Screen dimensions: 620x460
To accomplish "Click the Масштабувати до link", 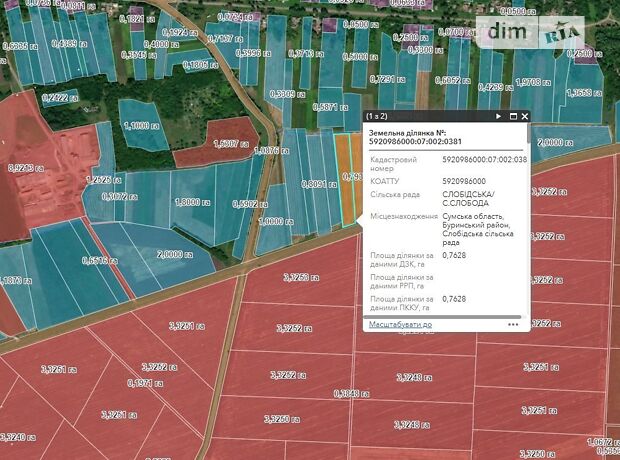I will (x=400, y=325).
